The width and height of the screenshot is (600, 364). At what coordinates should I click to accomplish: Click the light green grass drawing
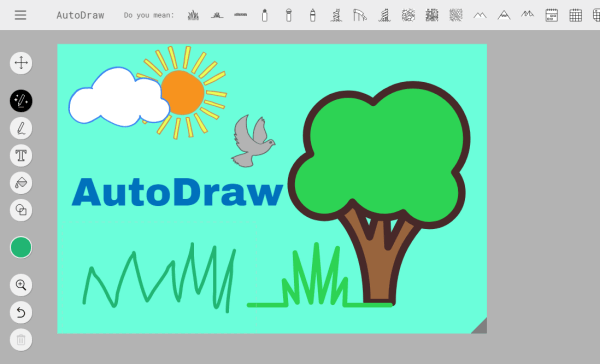point(320,276)
